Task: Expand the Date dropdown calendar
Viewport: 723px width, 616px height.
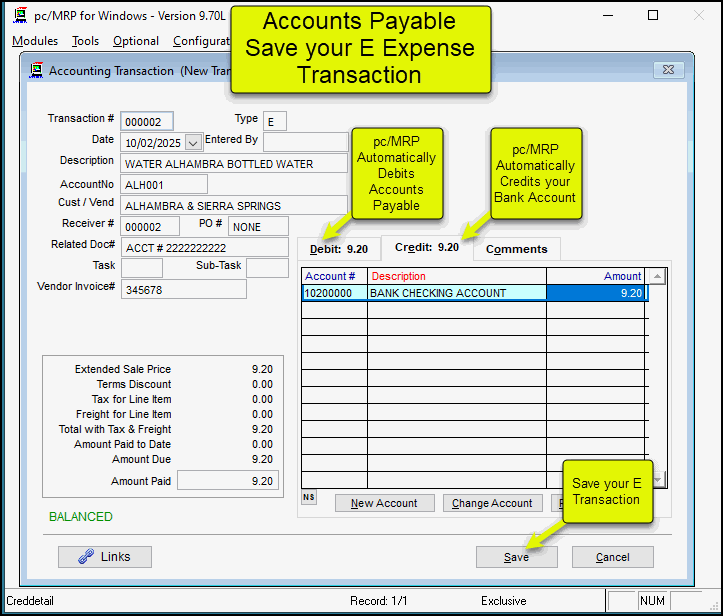Action: click(193, 143)
